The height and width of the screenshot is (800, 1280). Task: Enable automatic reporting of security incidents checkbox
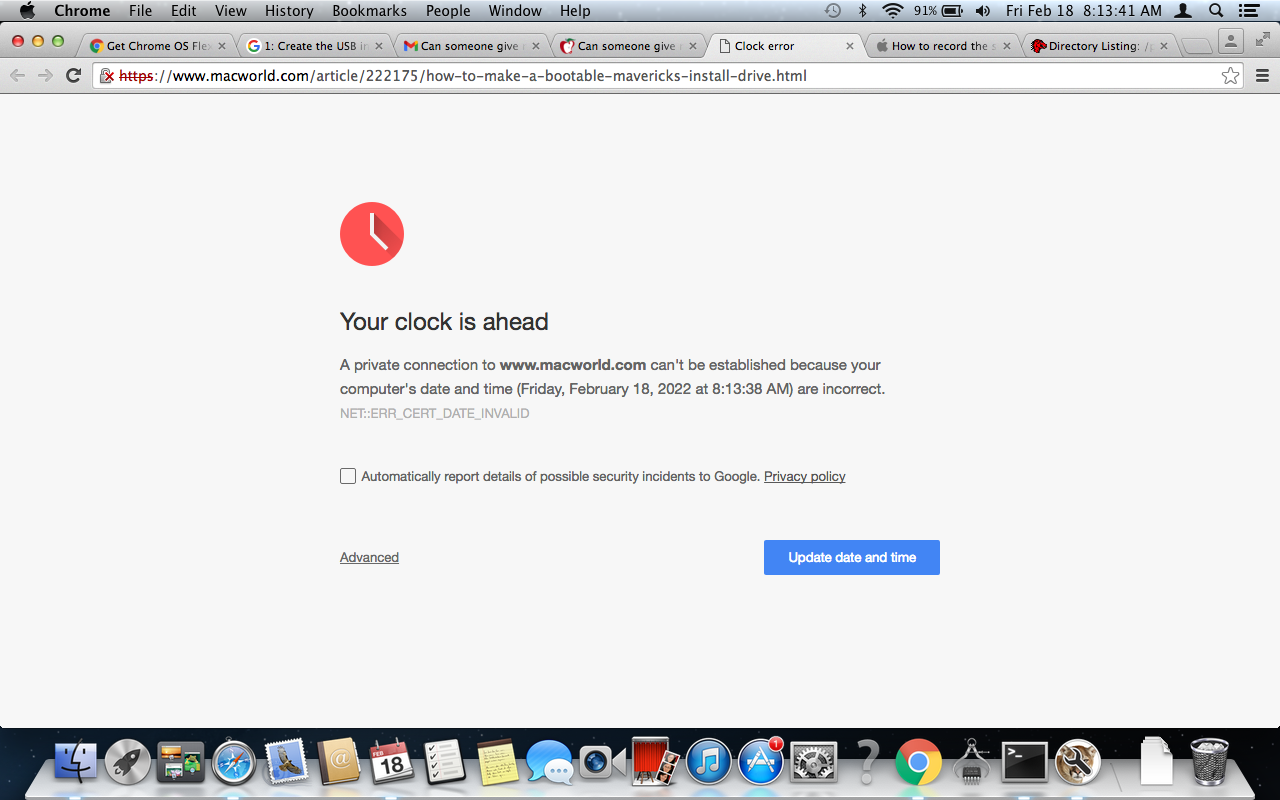click(348, 476)
